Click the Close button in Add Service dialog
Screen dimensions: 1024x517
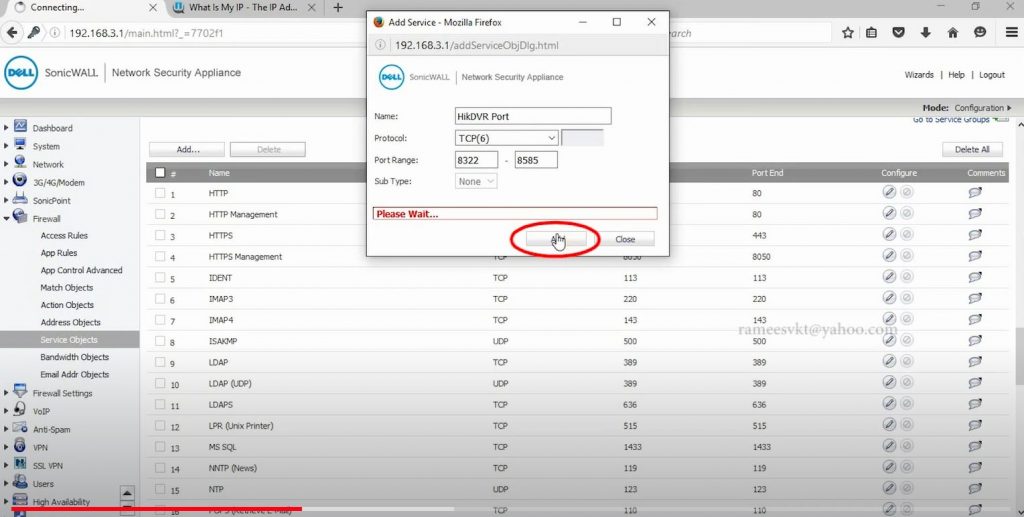(625, 239)
